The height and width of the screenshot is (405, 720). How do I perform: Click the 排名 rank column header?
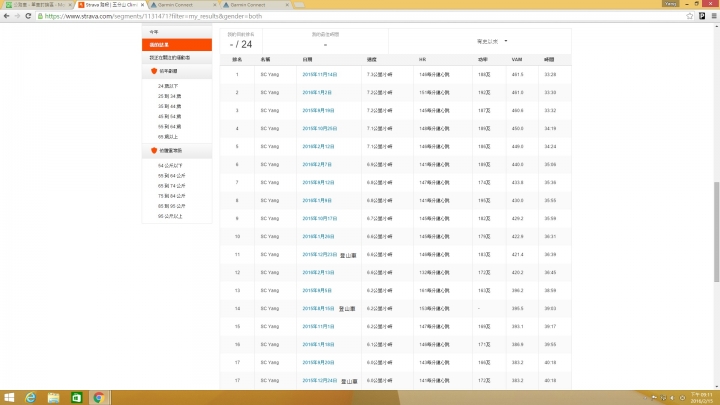[x=237, y=60]
